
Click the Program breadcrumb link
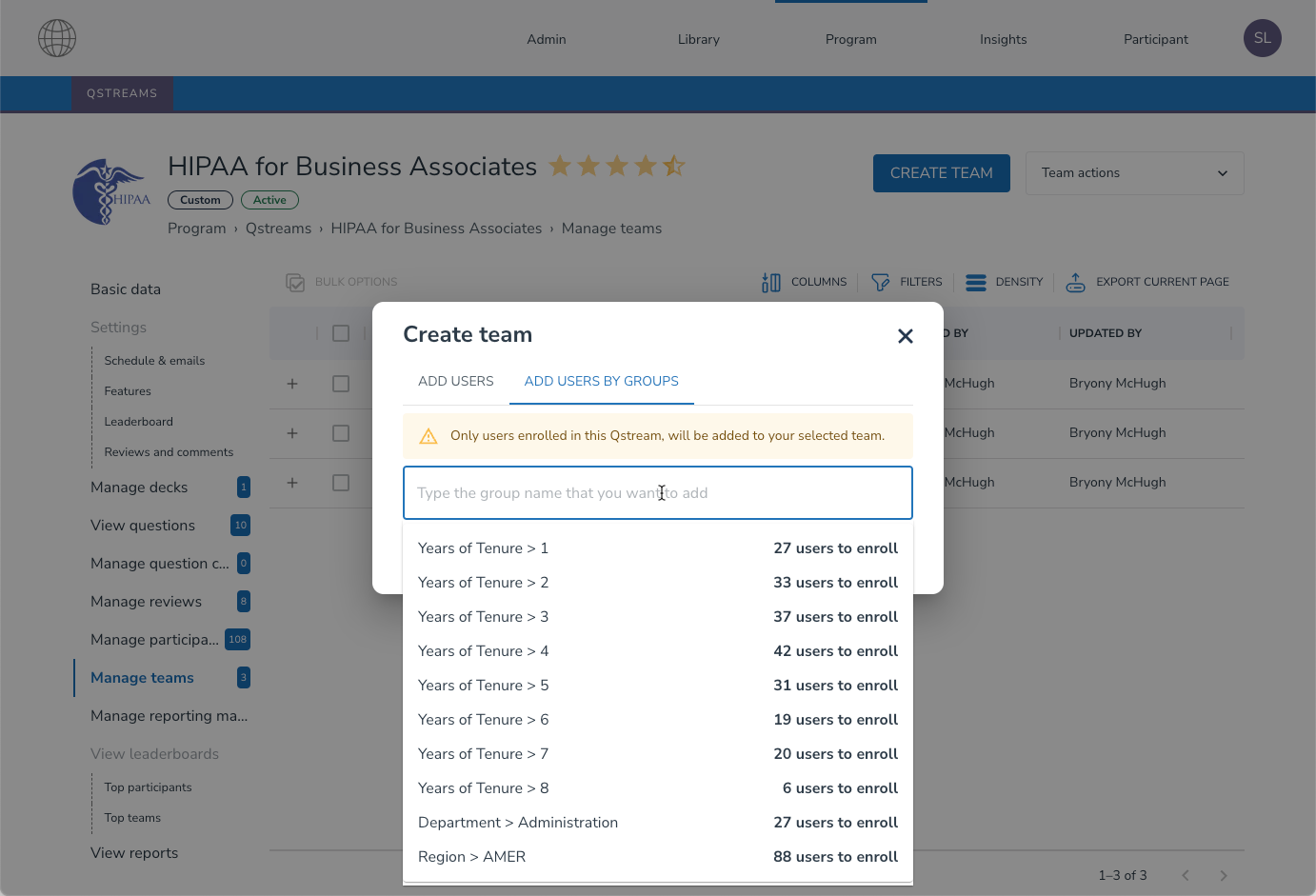pos(197,229)
